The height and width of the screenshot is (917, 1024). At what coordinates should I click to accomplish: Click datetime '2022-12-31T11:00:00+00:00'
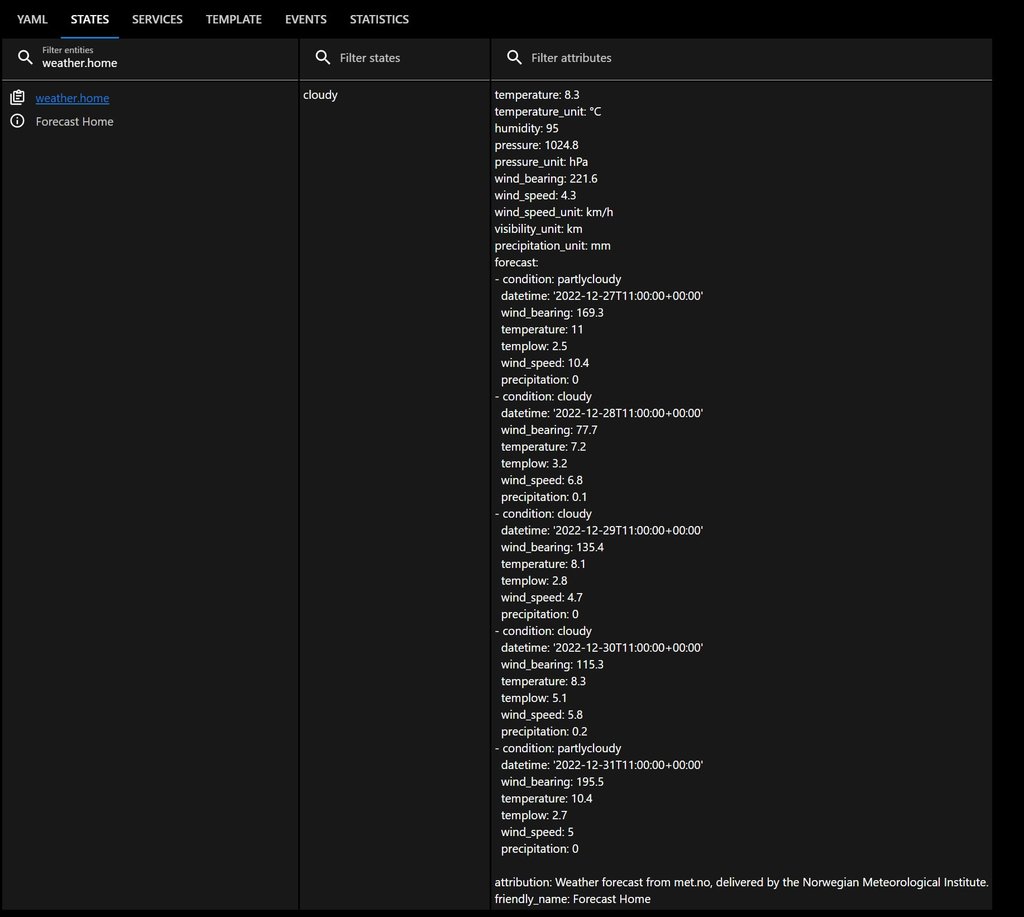602,765
